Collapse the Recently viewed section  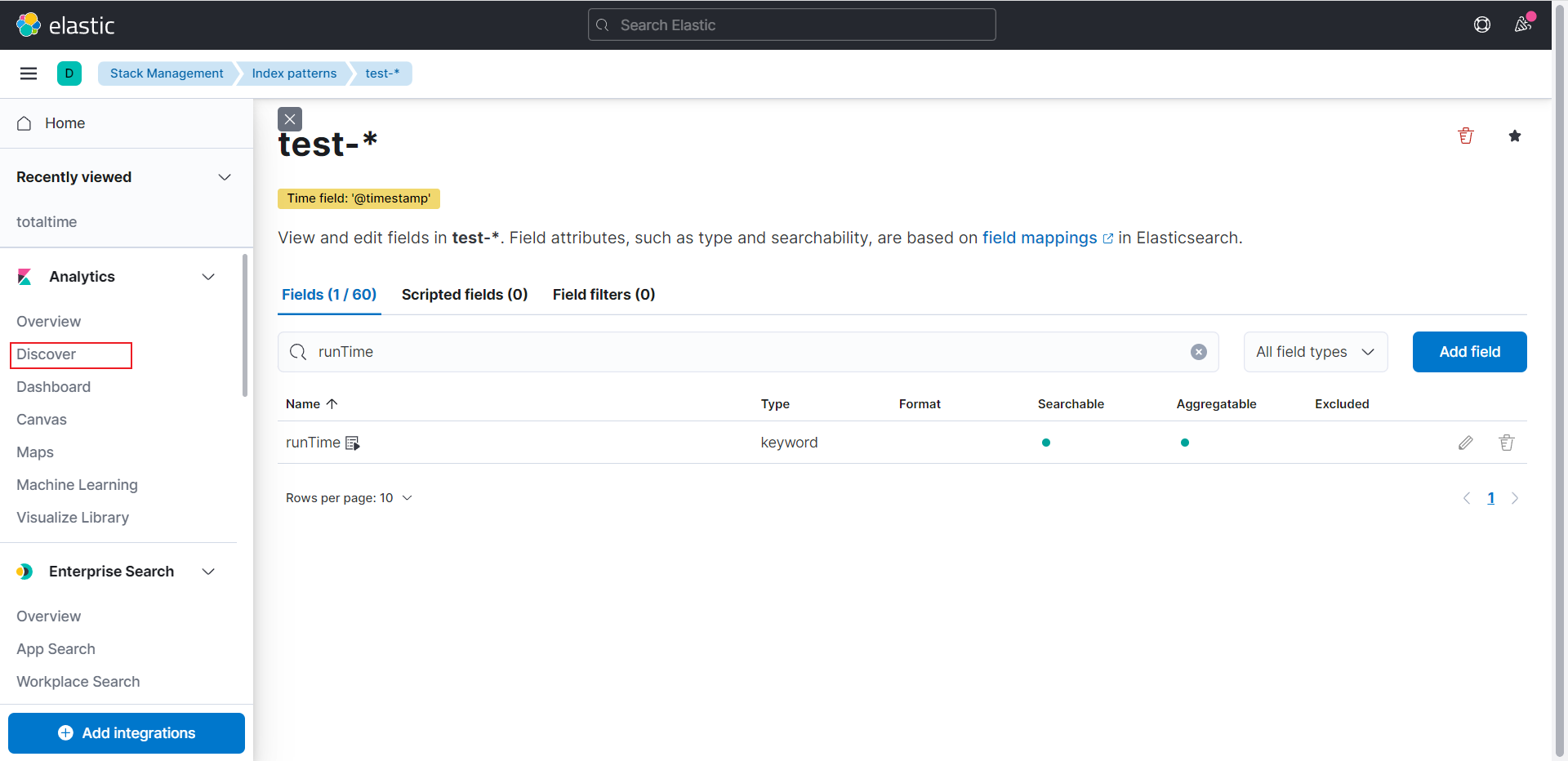[x=225, y=177]
